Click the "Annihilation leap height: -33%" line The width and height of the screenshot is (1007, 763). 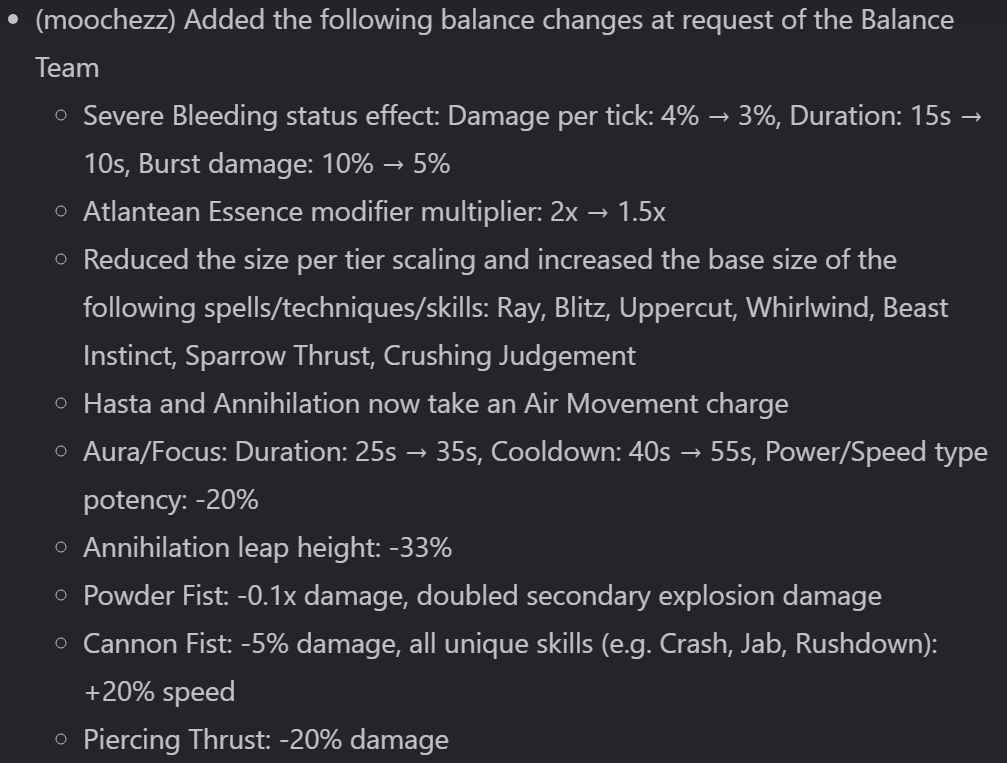[267, 548]
